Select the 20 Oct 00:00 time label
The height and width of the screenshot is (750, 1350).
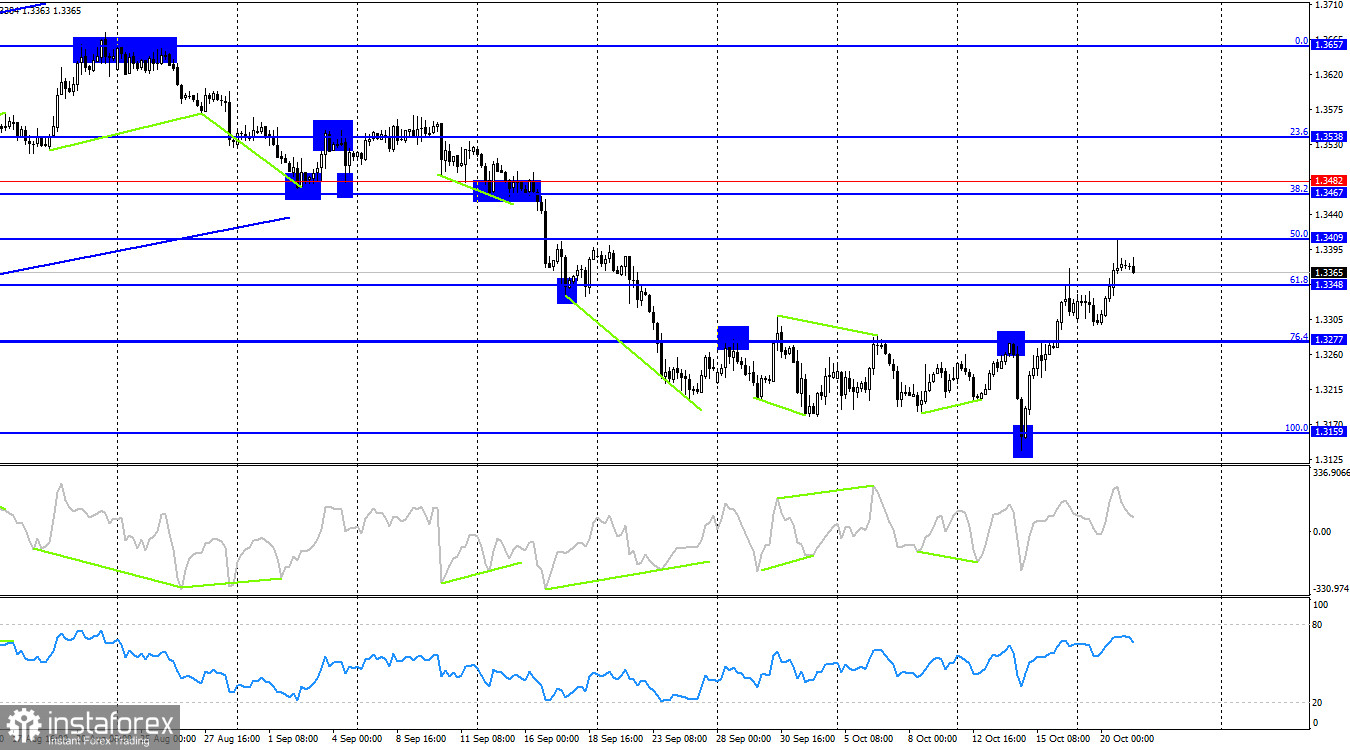coord(1127,738)
